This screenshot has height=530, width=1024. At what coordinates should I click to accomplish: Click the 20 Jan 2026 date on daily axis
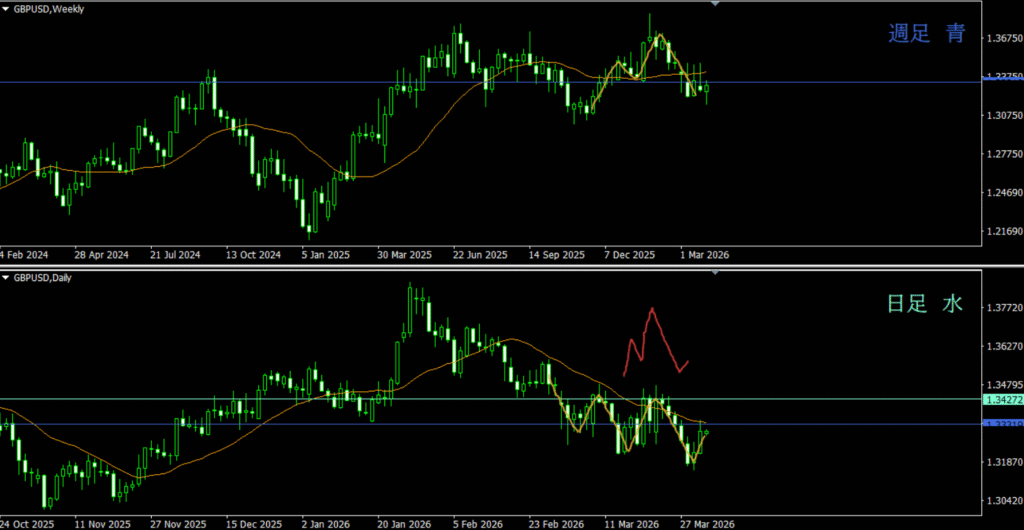coord(405,523)
